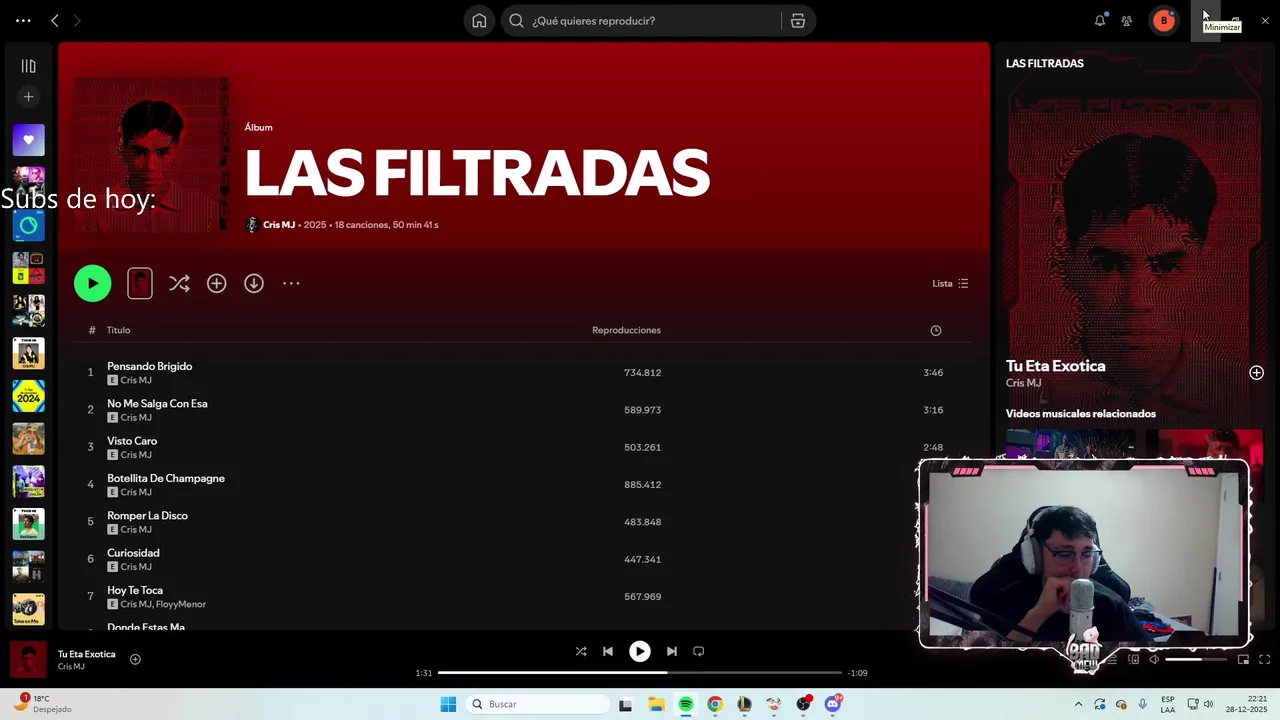Skip to next track

click(672, 651)
